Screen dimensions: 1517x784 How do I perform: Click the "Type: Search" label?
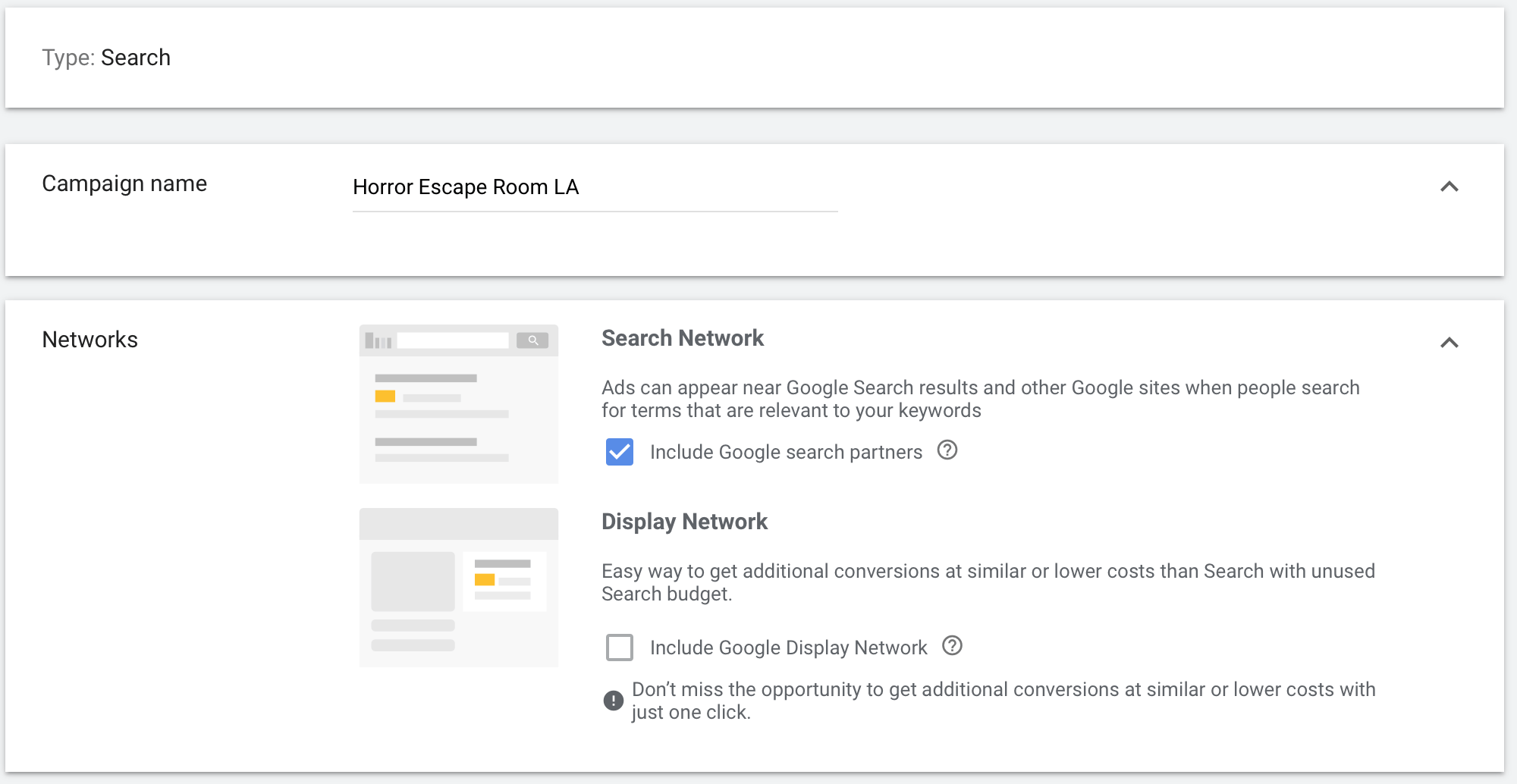coord(105,57)
